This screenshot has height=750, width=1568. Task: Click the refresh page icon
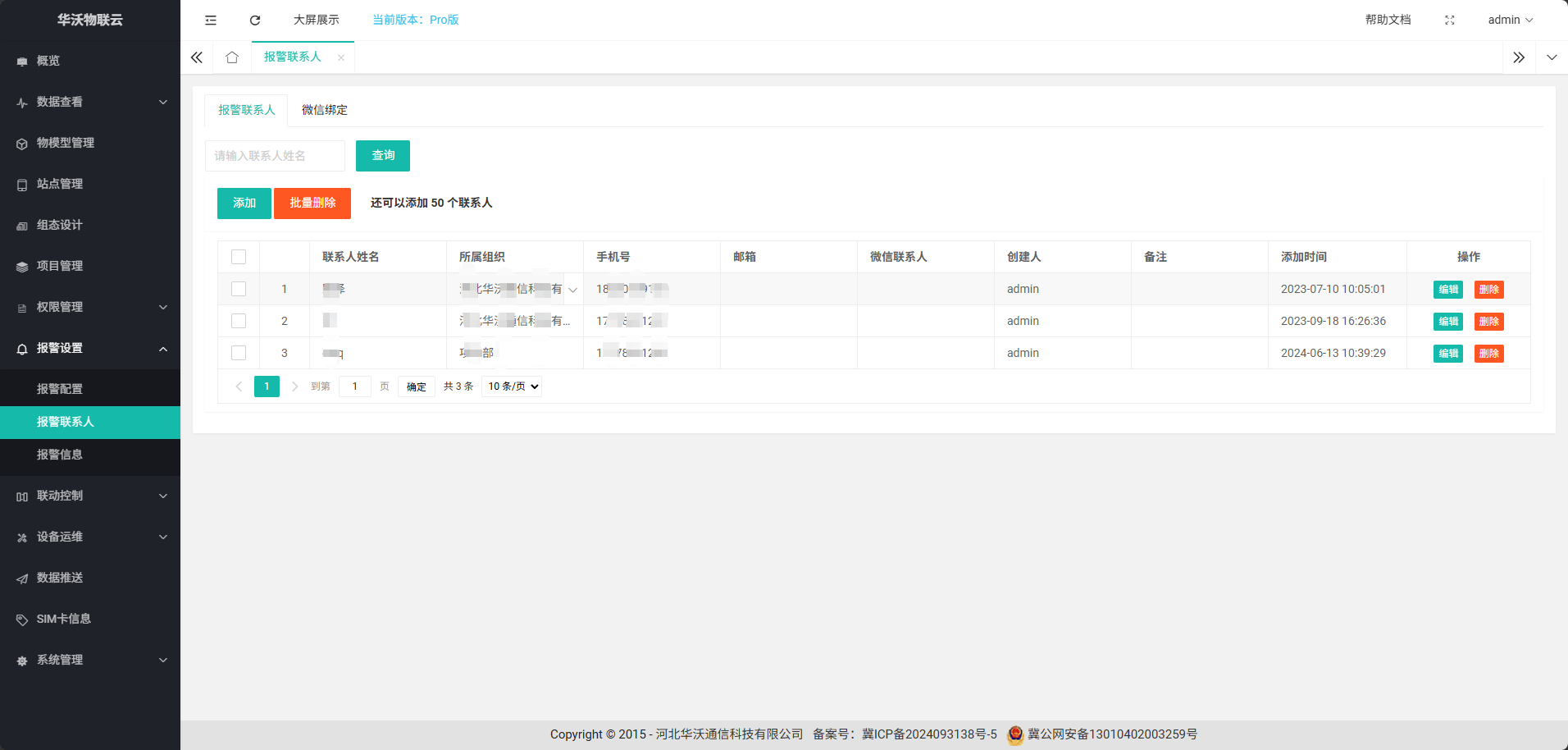(x=255, y=20)
